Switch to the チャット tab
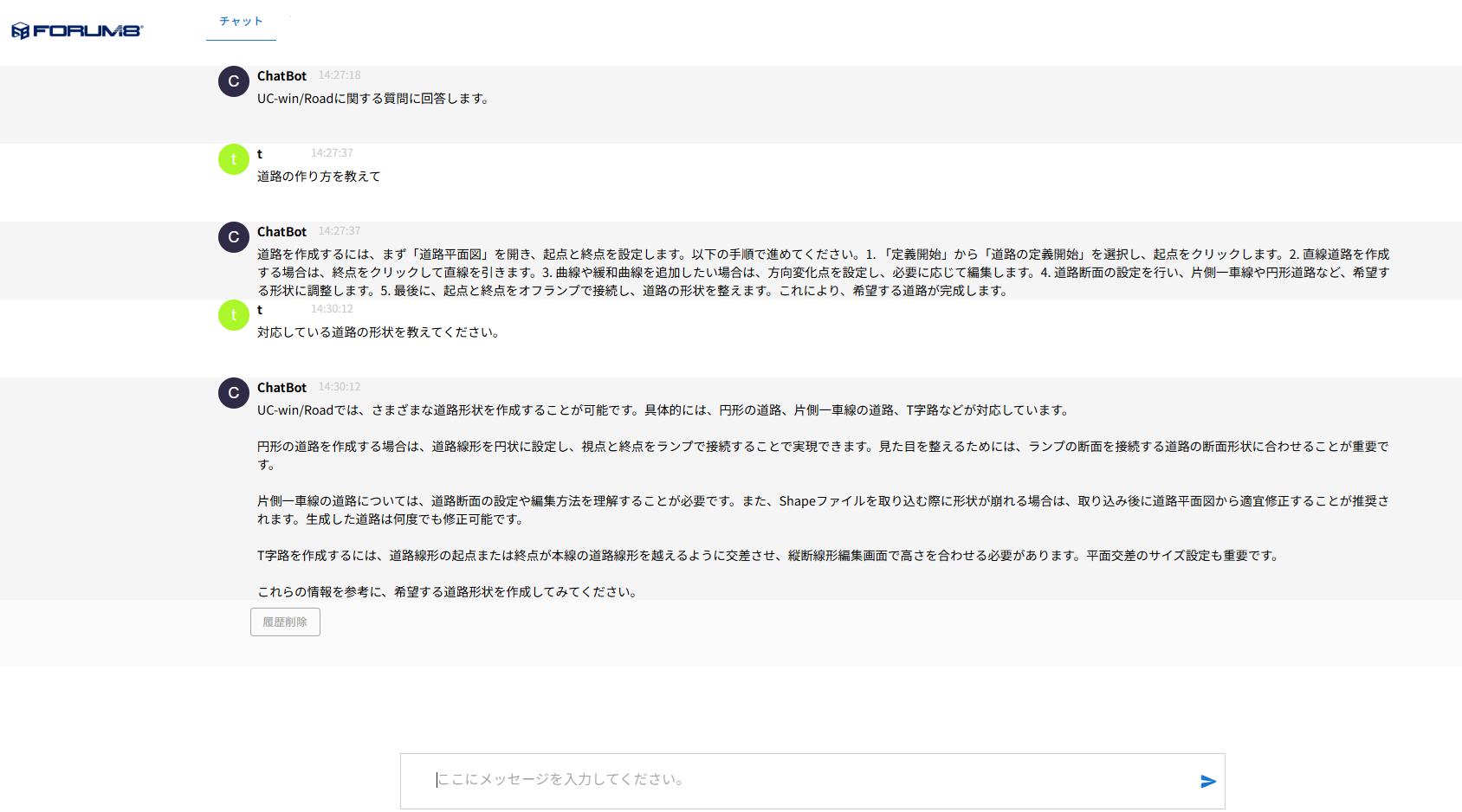 [241, 22]
